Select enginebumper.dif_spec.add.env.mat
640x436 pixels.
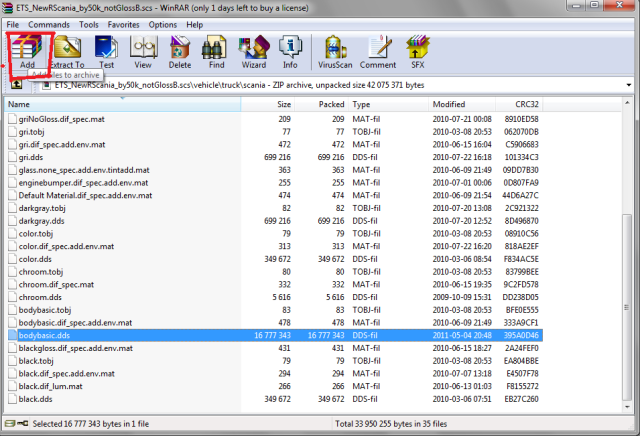tap(83, 182)
